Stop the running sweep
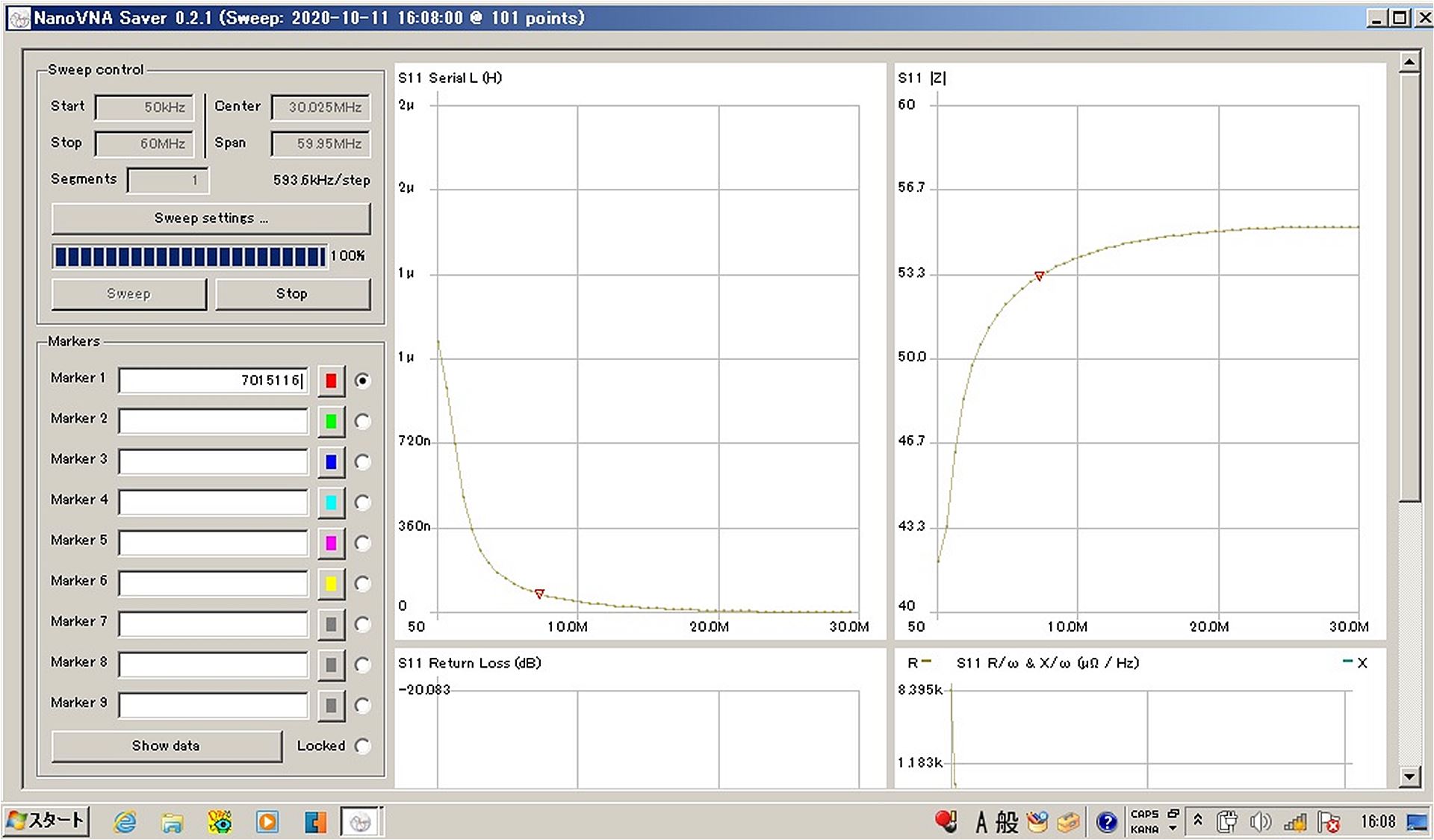Image resolution: width=1434 pixels, height=840 pixels. (292, 294)
